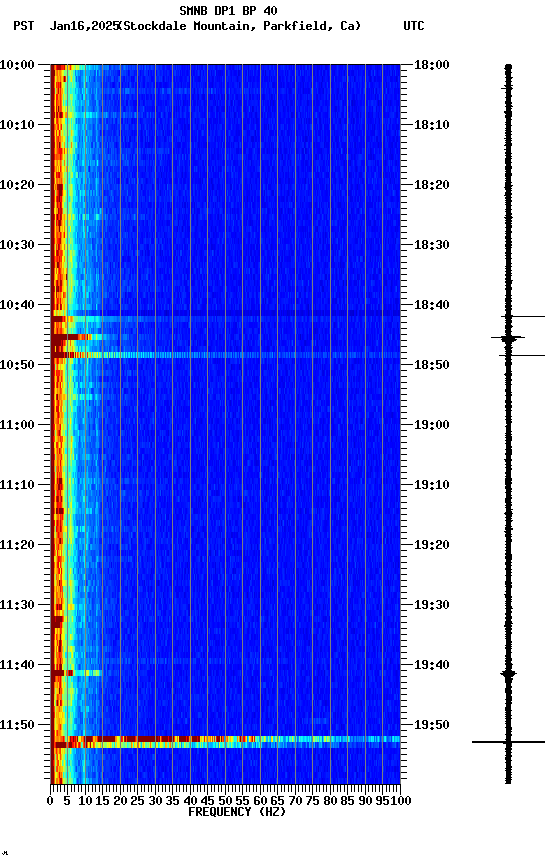
Task: Click the 10:40 PST time label
Action: 17,305
